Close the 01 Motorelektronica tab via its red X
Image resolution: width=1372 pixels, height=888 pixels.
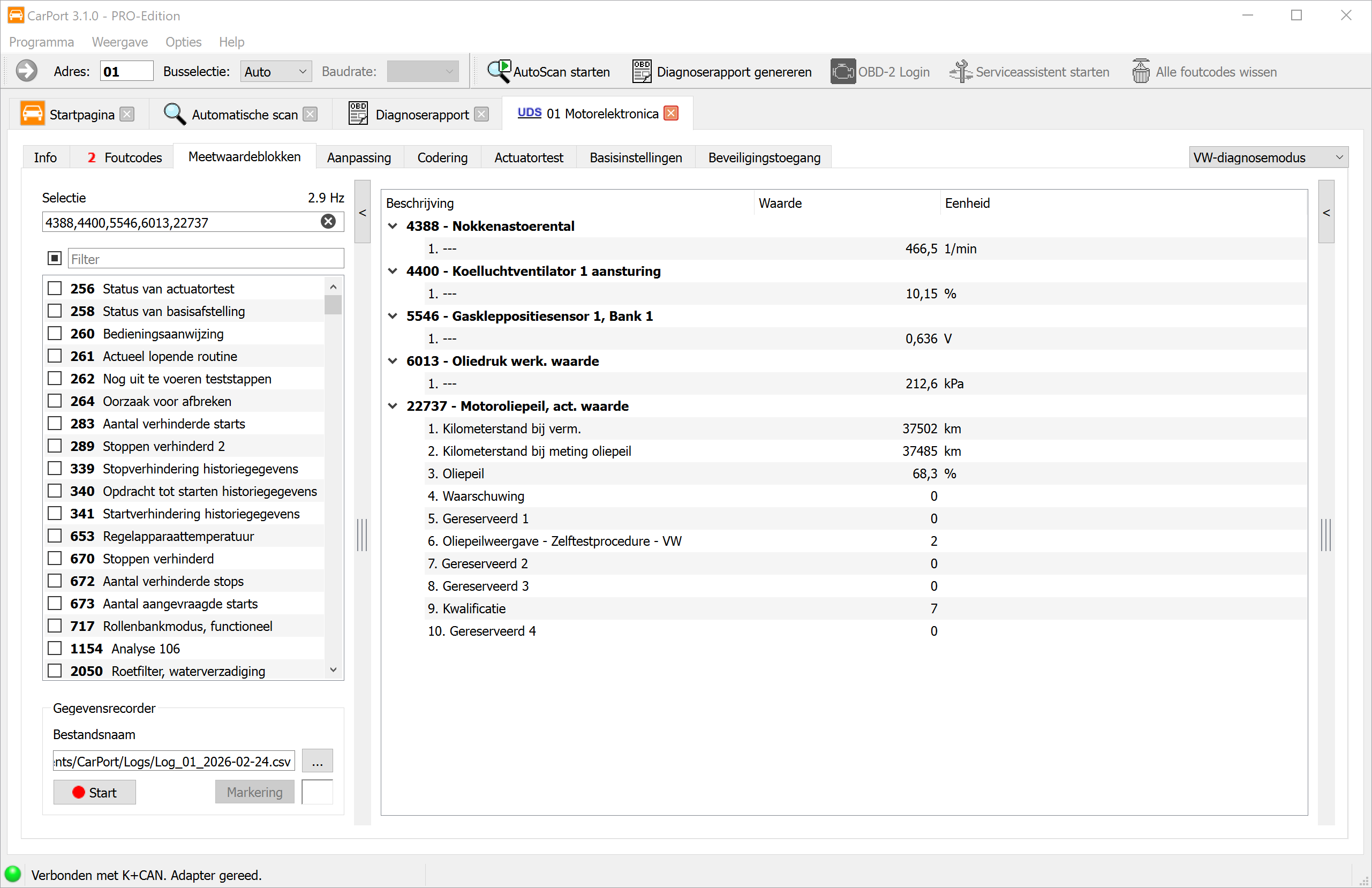point(671,113)
